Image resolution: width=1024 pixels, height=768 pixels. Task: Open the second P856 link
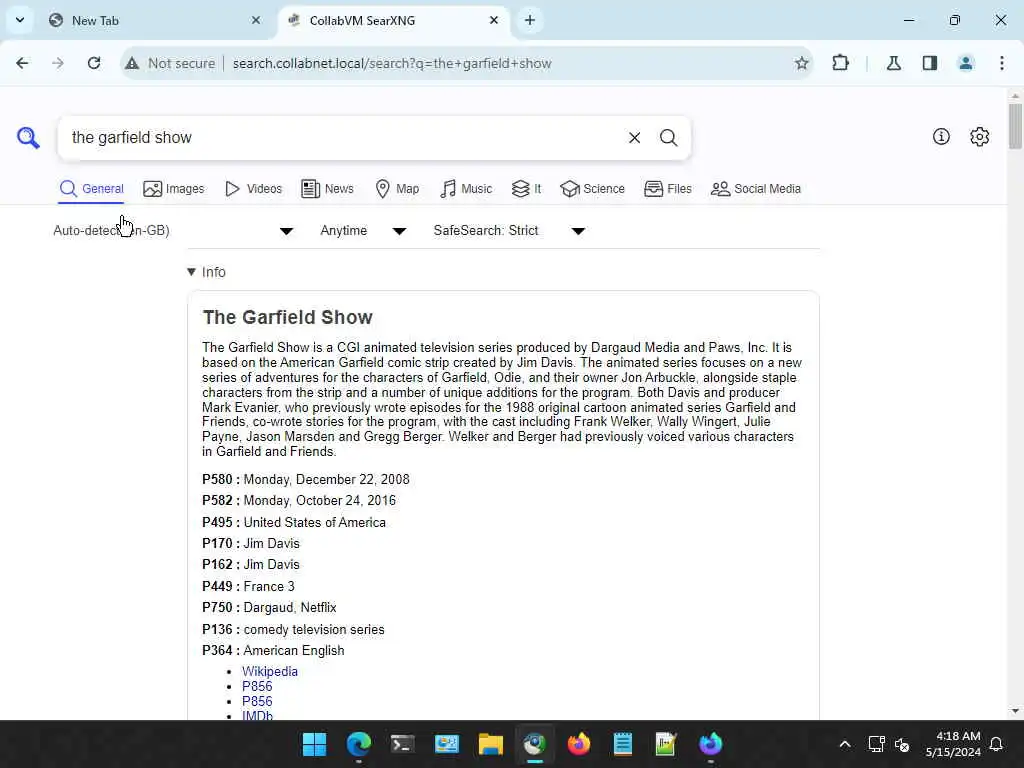[x=257, y=701]
